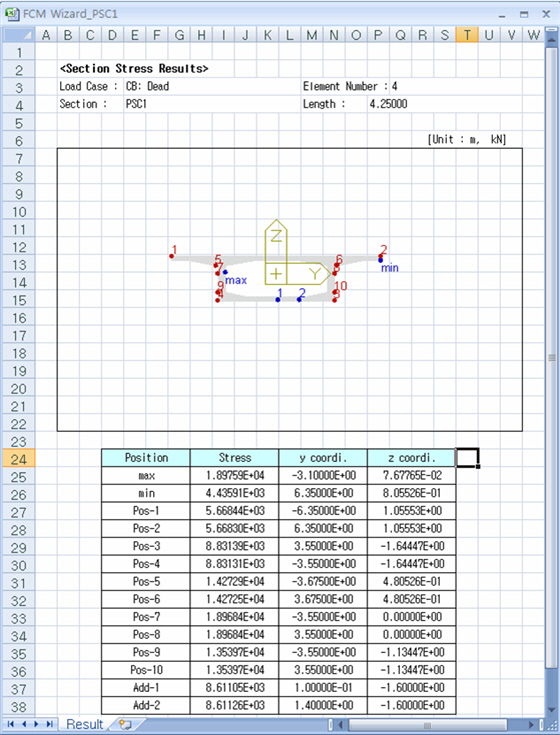Go to last sheet navigation arrow
Viewport: 560px width, 735px height.
click(x=50, y=725)
